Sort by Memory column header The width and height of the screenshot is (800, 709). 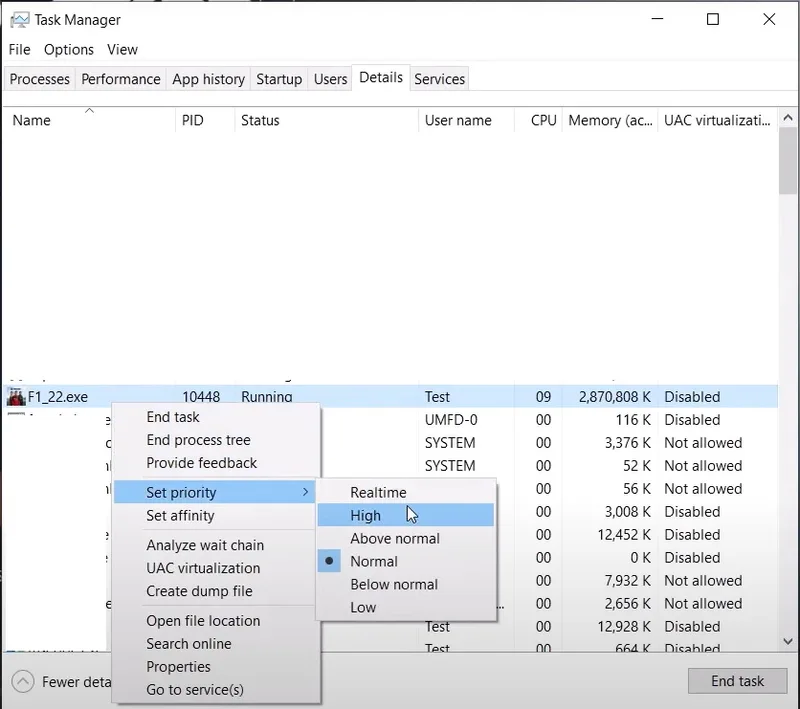(x=610, y=120)
